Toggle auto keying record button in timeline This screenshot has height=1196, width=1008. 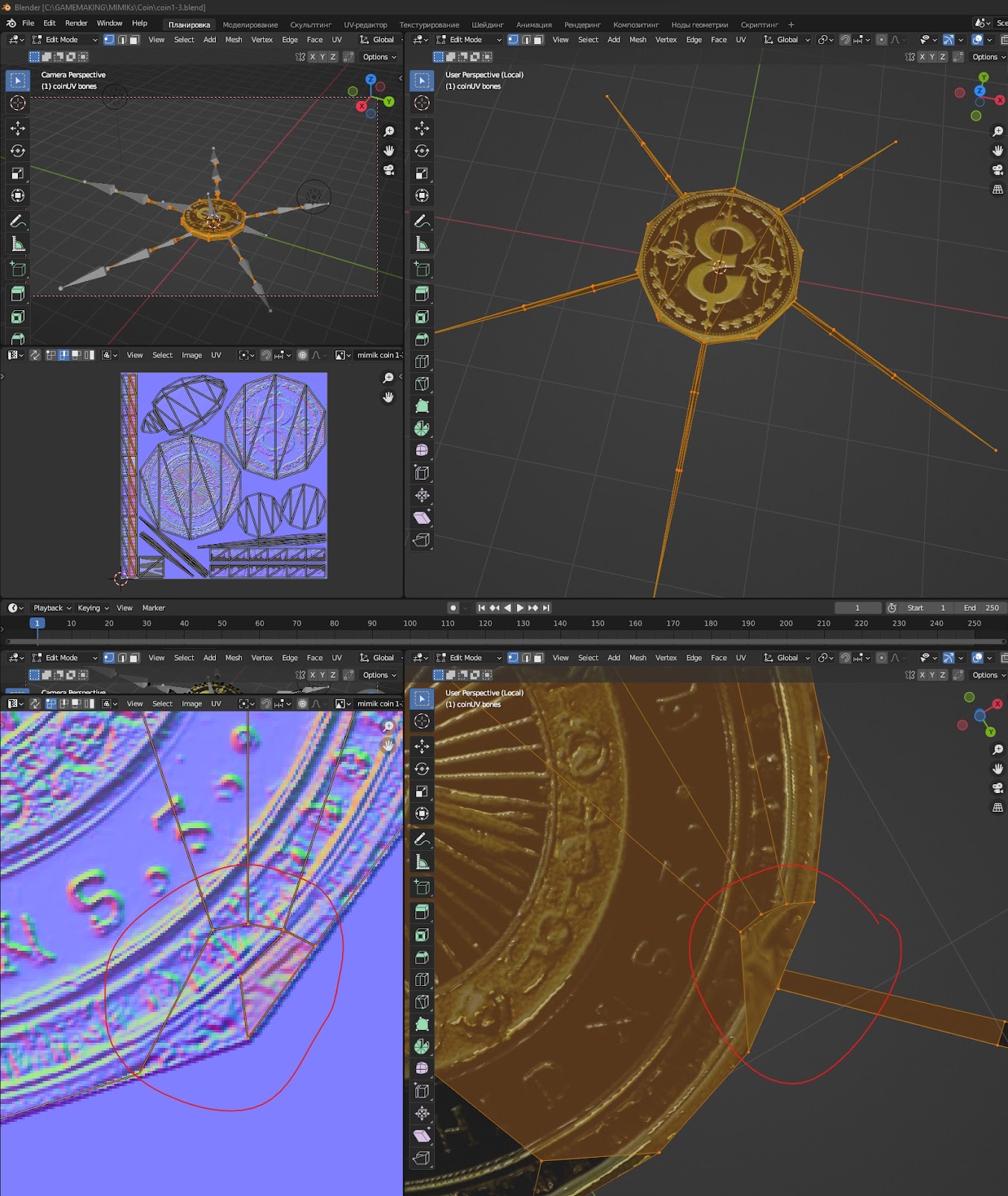[x=453, y=608]
